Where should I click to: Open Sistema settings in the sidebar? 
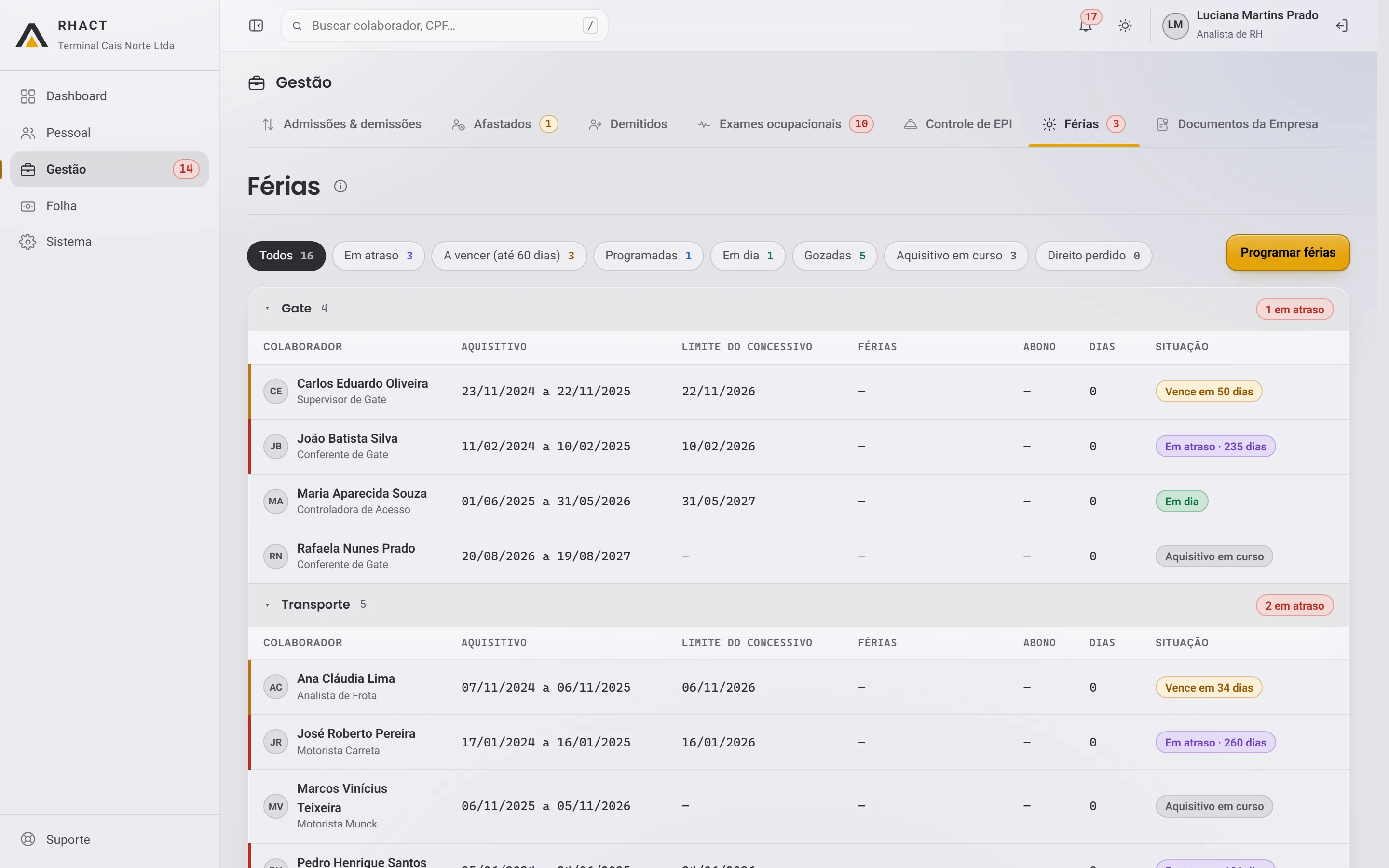[x=109, y=242]
